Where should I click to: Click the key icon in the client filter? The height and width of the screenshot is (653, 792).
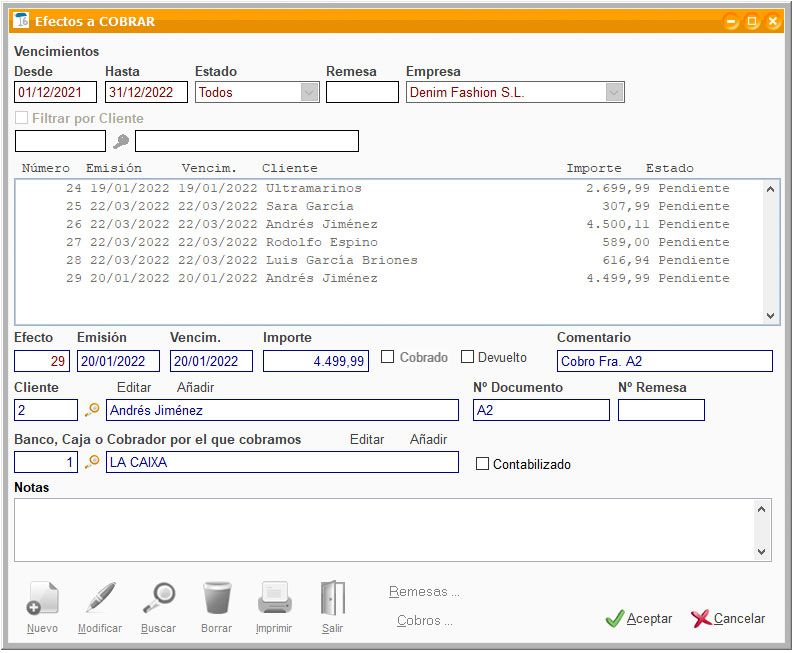121,141
